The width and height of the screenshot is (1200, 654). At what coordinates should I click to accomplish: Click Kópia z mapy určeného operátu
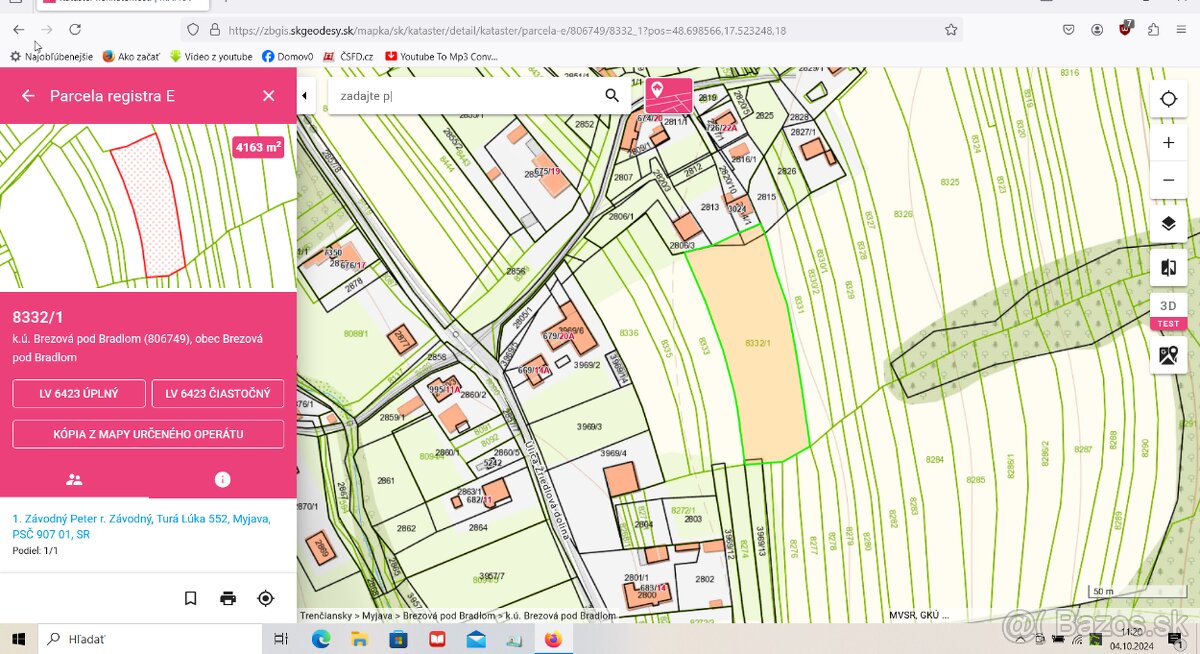coord(148,434)
